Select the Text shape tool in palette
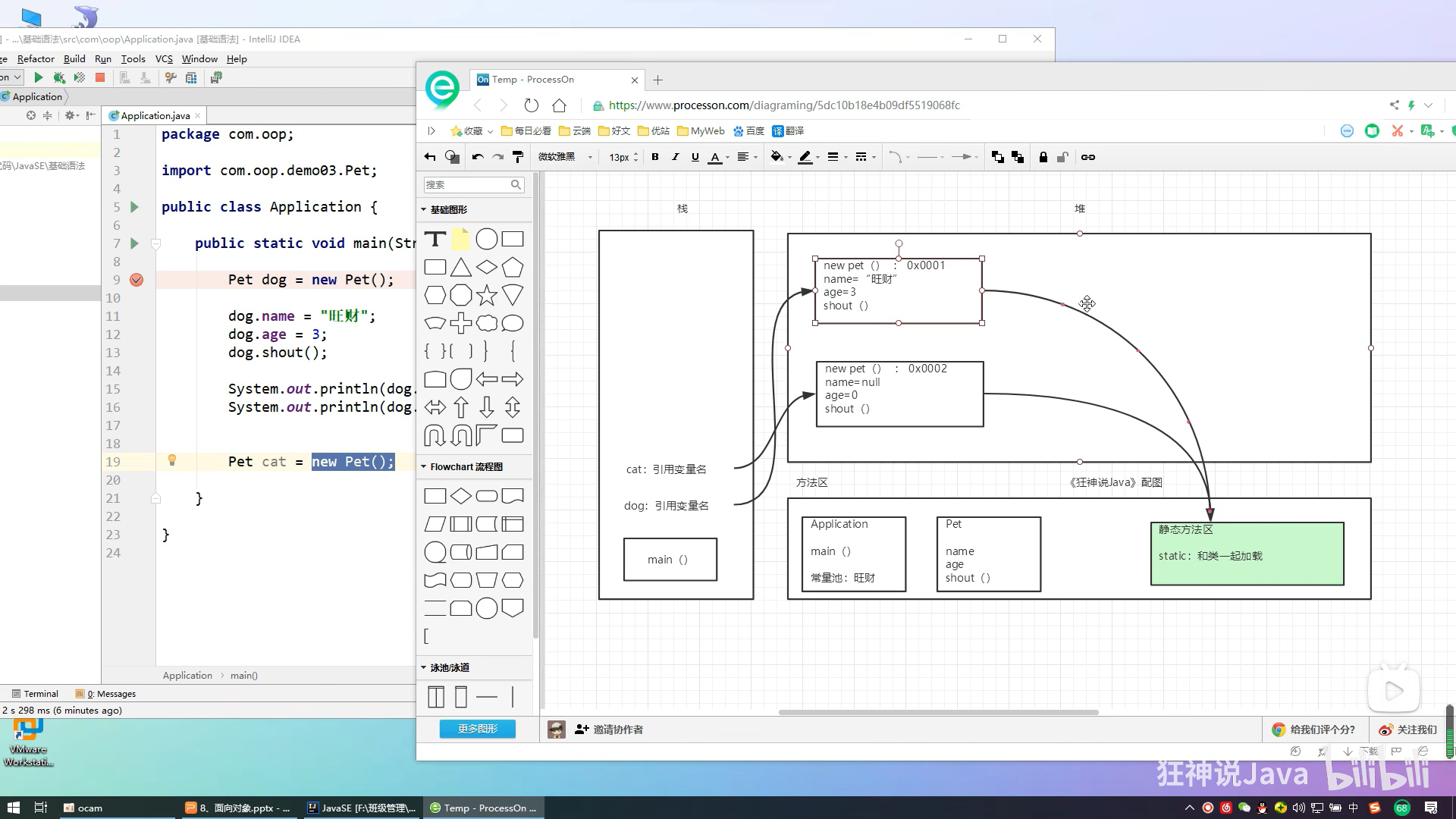 [x=435, y=240]
